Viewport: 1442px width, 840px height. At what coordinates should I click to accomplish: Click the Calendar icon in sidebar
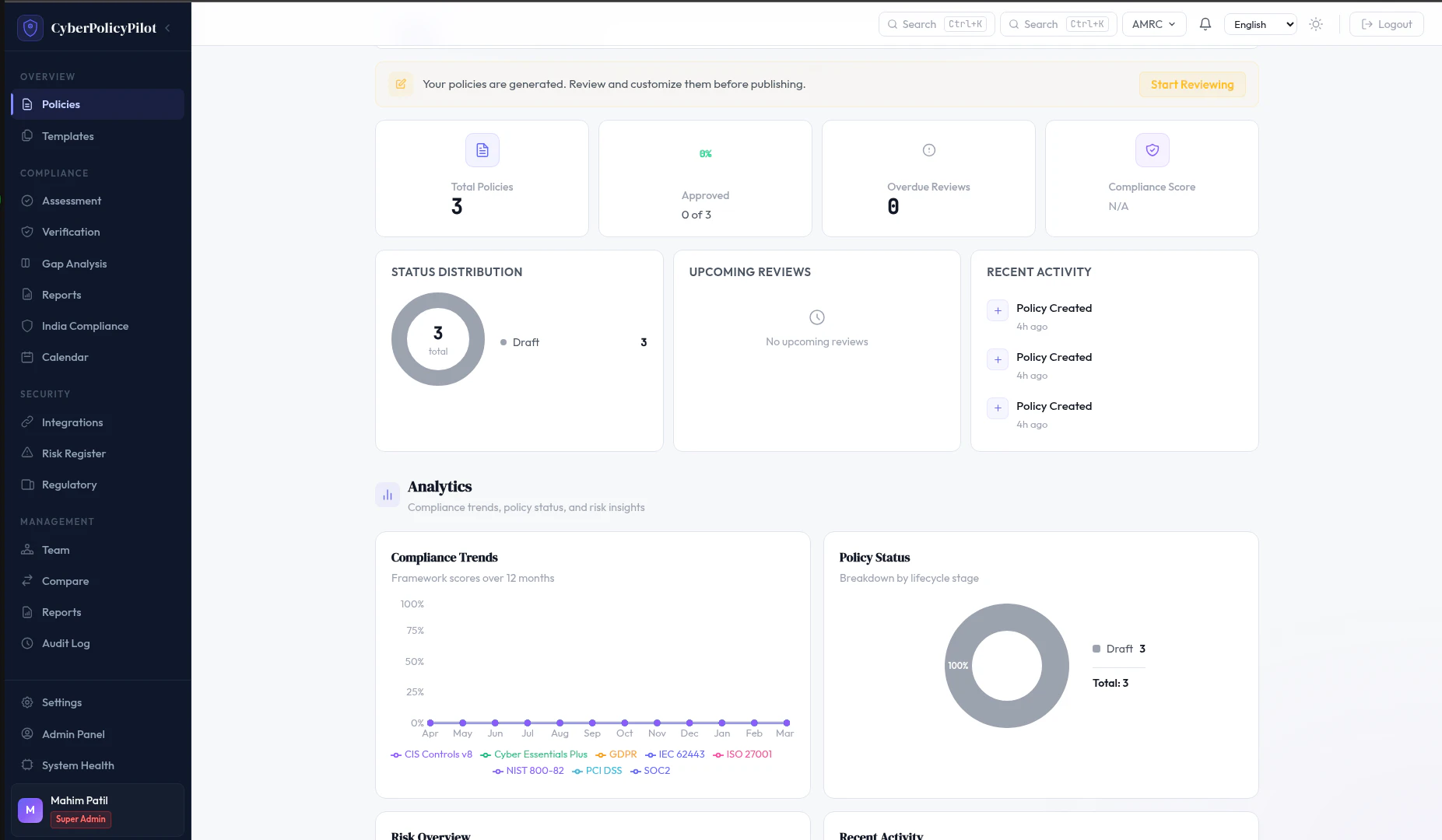(x=27, y=357)
